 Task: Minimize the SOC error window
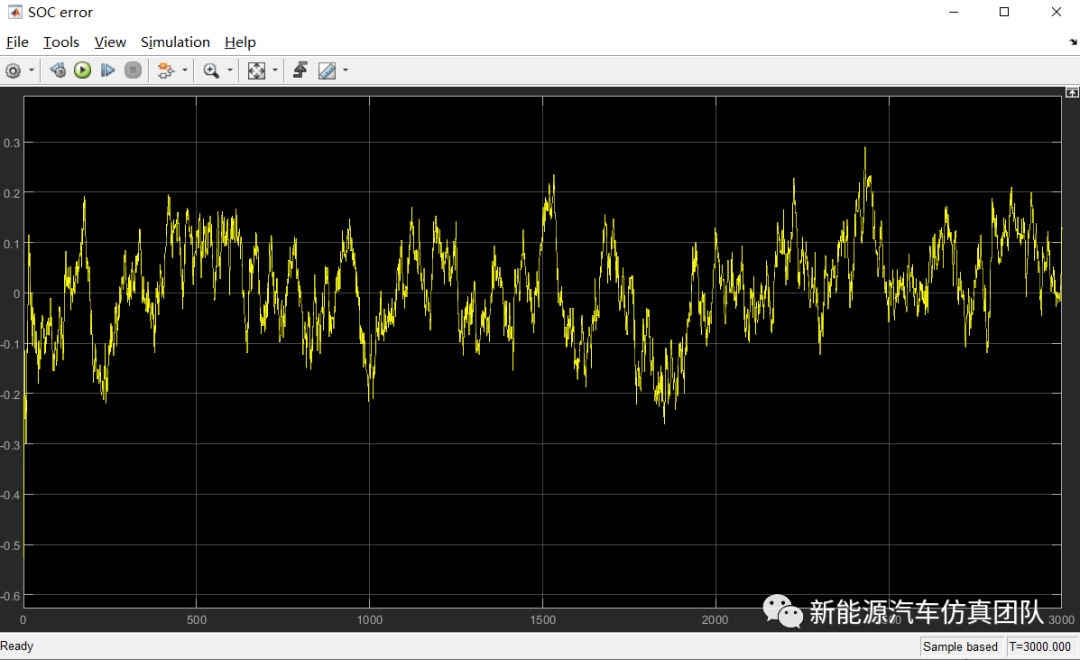953,12
